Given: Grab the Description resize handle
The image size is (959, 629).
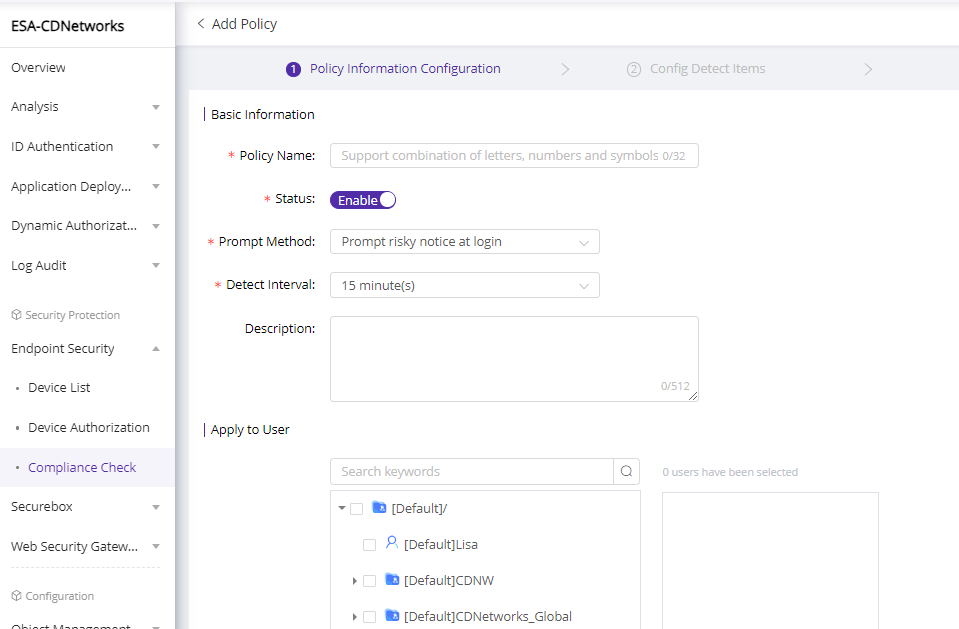Looking at the screenshot, I should point(693,396).
